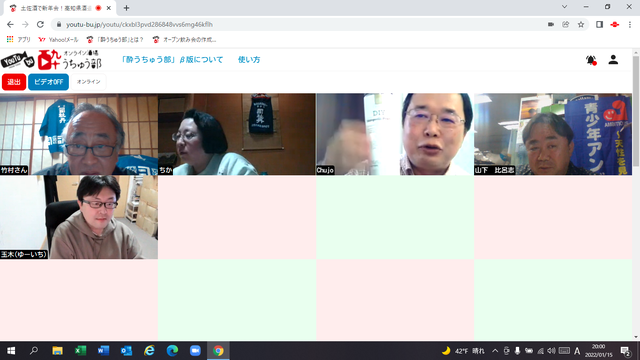Image resolution: width=640 pixels, height=360 pixels.
Task: Launch Excel from taskbar
Action: pyautogui.click(x=80, y=351)
